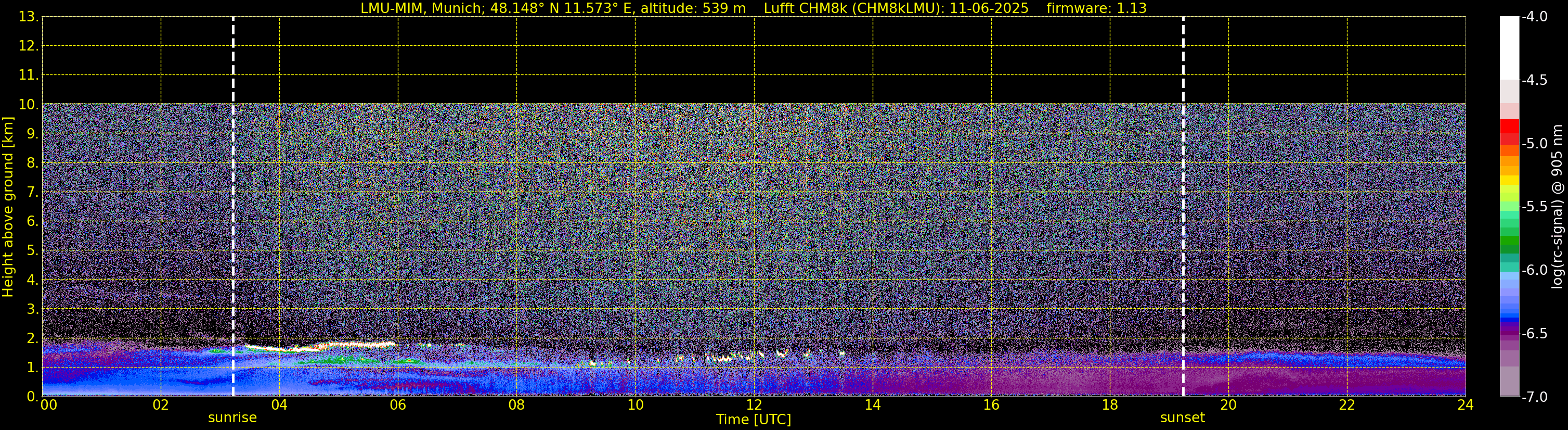Click the '-4.5' colorbar tick label
Viewport: 1568px width, 430px height.
point(1535,80)
